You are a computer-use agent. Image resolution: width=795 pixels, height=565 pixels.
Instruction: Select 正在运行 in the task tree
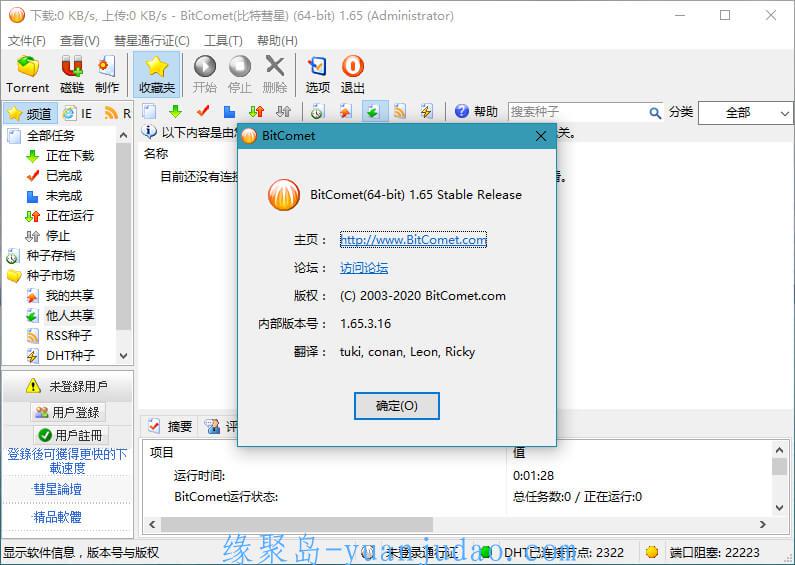tap(60, 216)
